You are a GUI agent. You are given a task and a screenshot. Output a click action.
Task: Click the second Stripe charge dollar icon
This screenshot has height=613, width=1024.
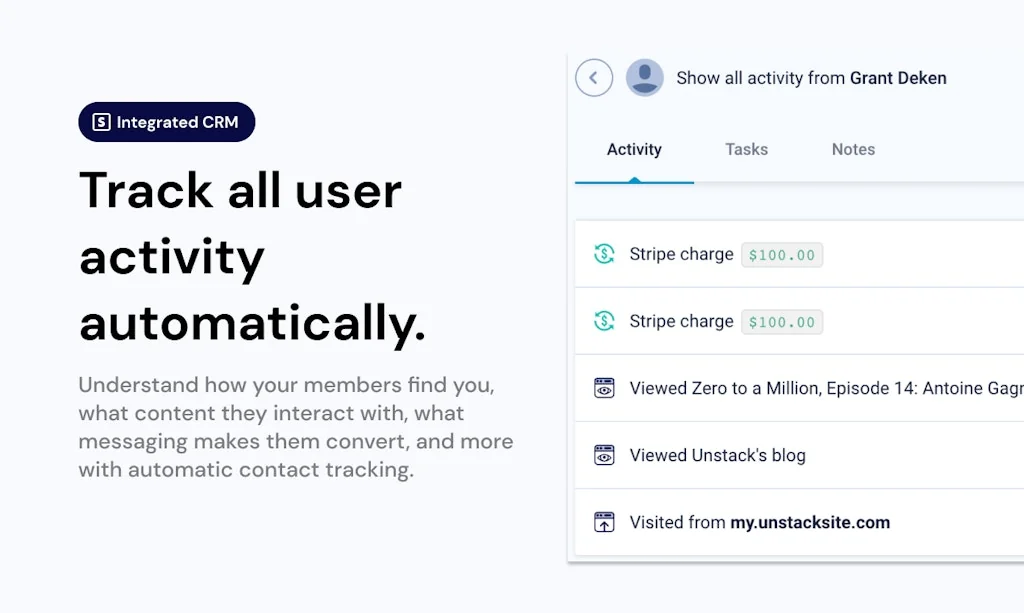604,321
